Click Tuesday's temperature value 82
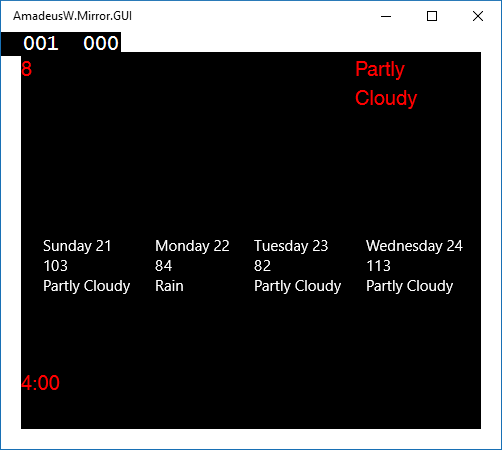 262,266
